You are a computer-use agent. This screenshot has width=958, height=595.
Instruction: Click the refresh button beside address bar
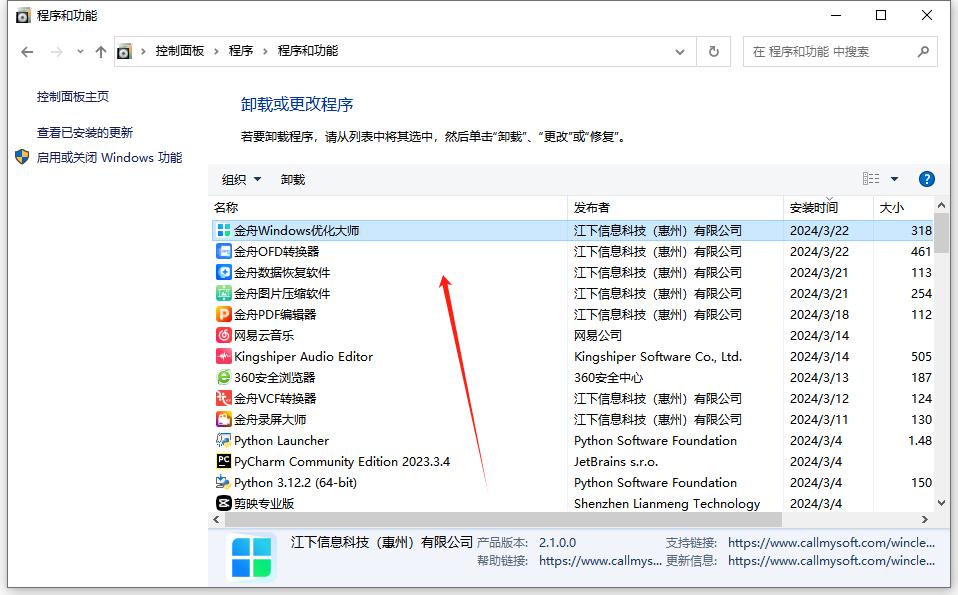coord(713,51)
